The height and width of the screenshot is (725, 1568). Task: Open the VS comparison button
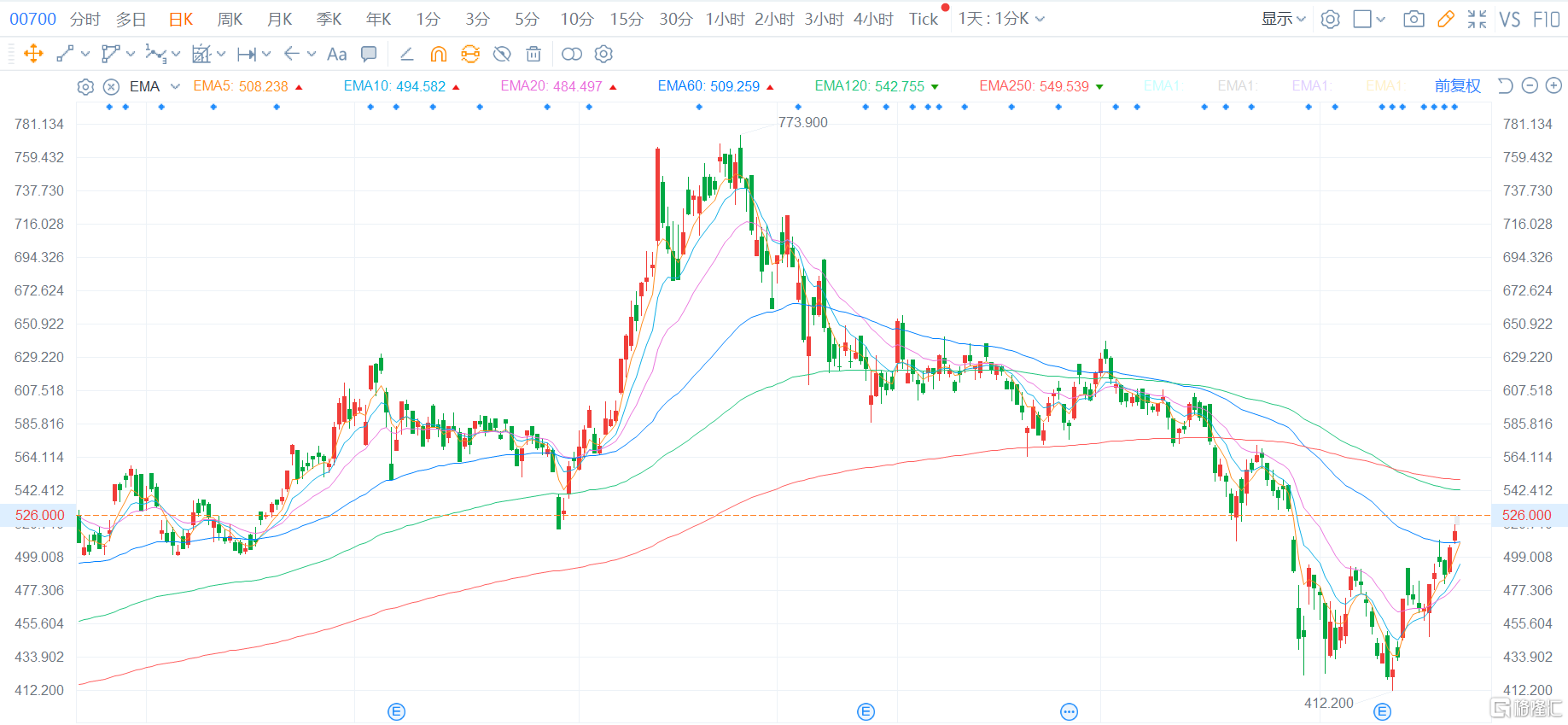(x=1509, y=19)
